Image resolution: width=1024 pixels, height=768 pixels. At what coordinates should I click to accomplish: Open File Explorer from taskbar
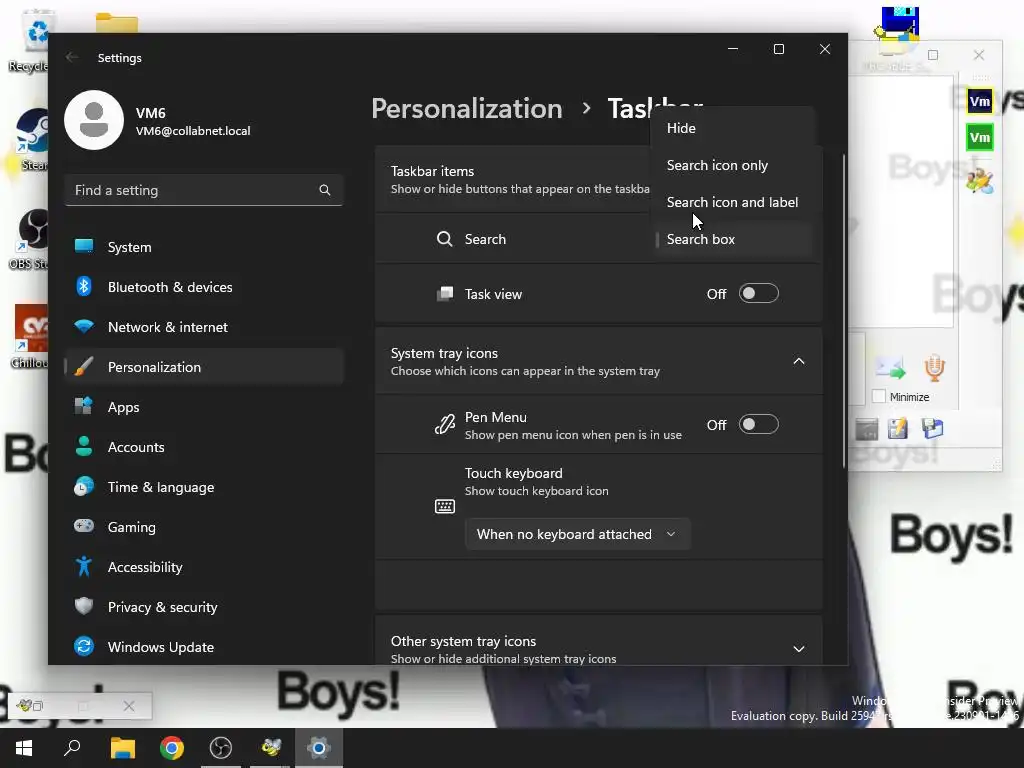click(x=122, y=748)
